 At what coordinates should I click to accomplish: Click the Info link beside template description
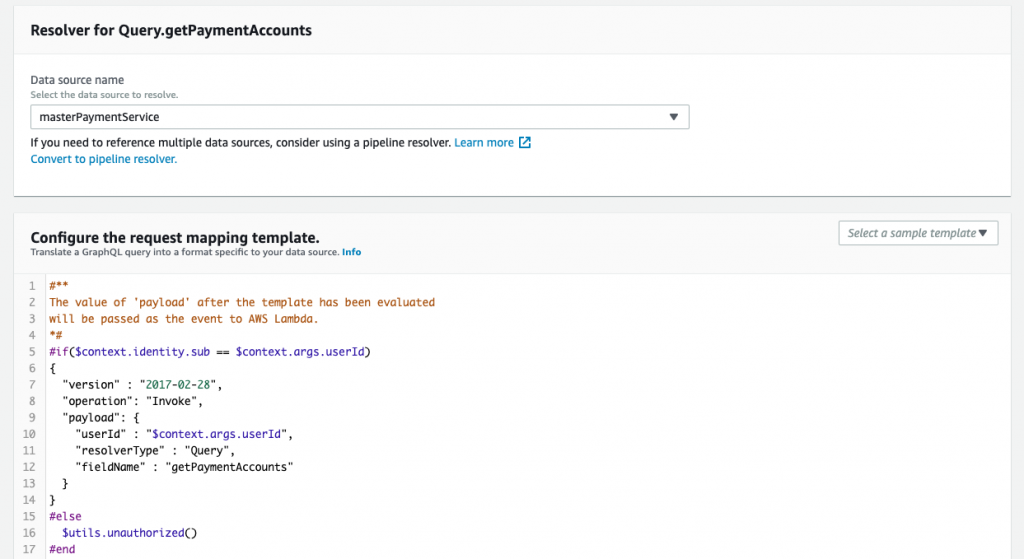pos(351,252)
